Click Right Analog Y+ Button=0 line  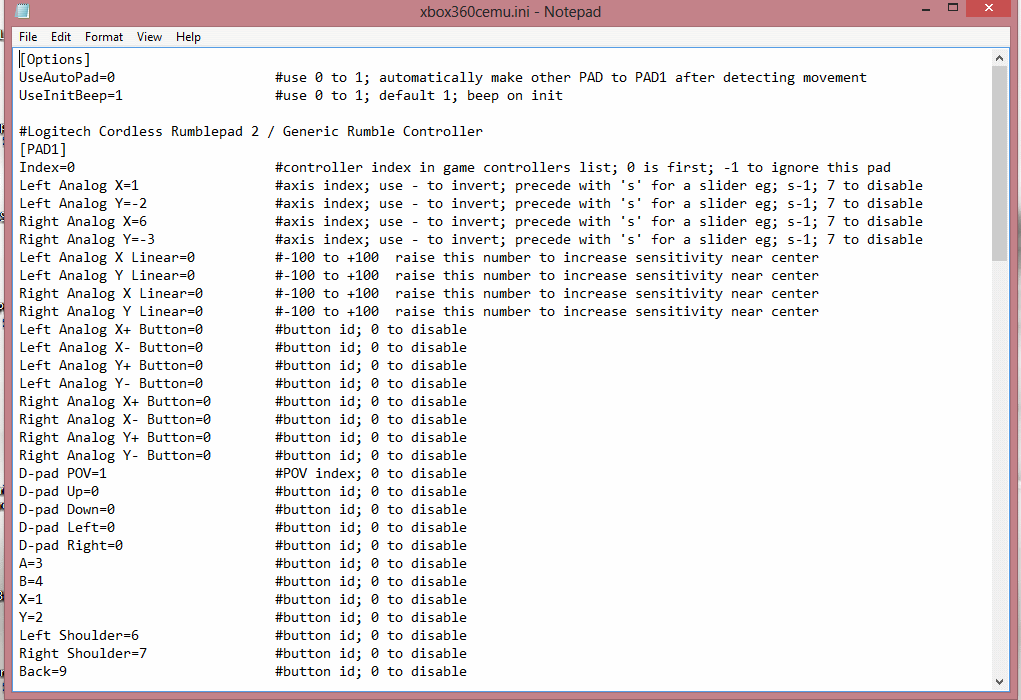[115, 438]
